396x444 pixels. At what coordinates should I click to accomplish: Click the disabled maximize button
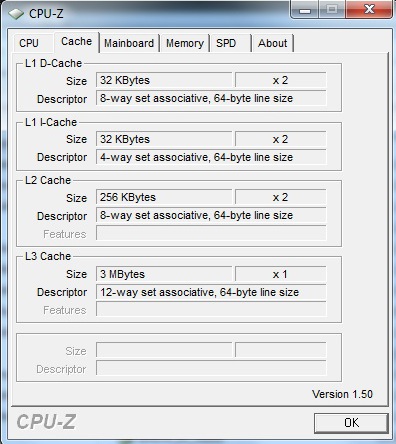(x=332, y=9)
